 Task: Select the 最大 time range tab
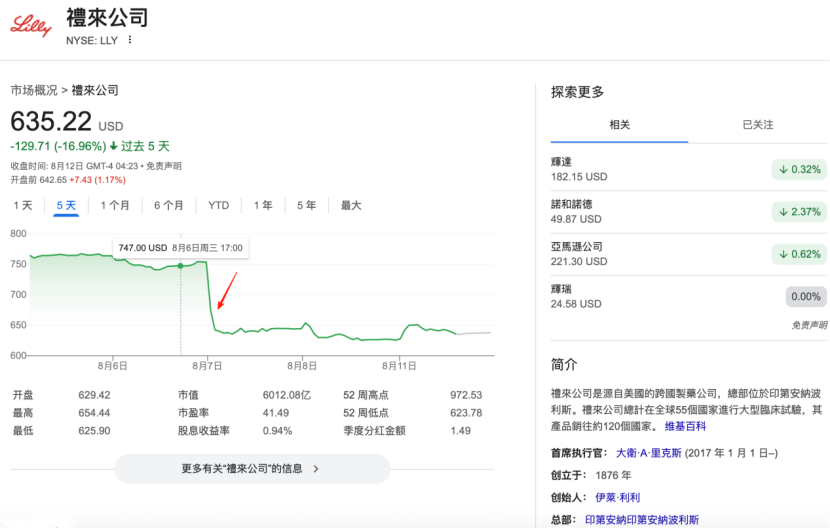coord(351,205)
